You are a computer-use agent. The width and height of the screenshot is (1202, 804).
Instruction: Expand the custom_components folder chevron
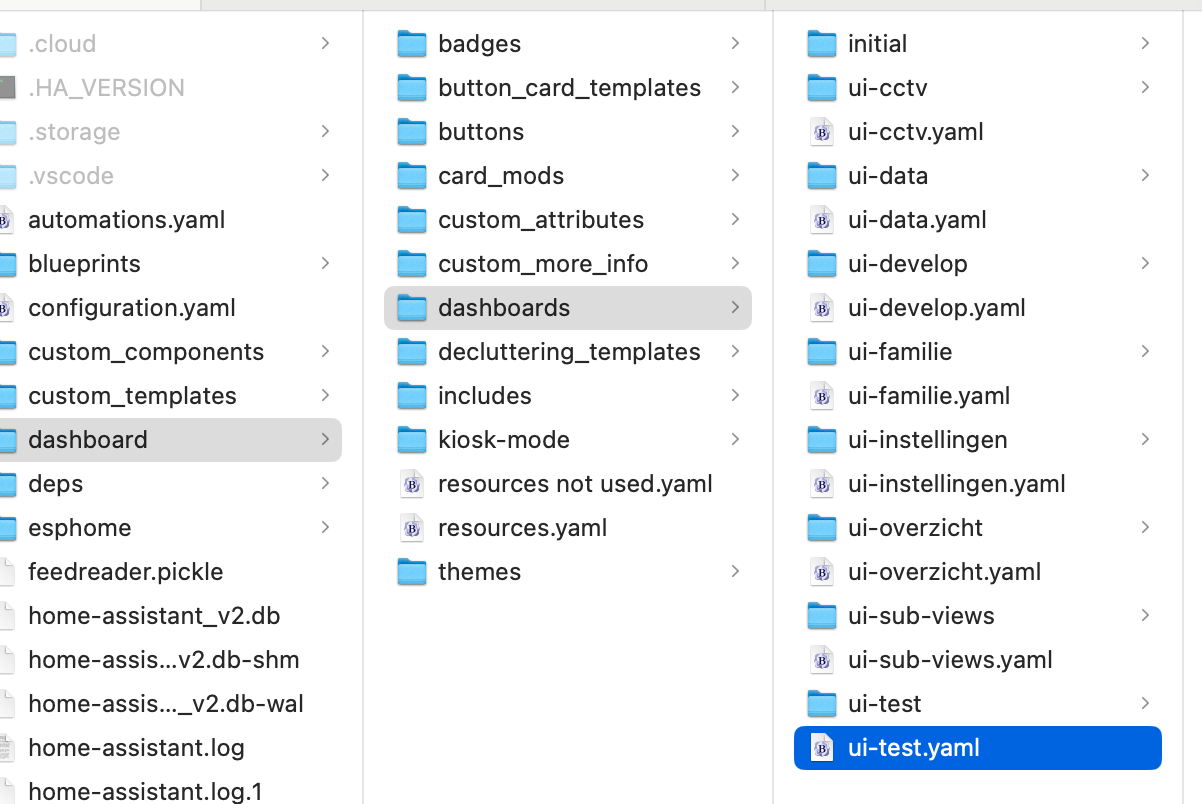pyautogui.click(x=325, y=351)
